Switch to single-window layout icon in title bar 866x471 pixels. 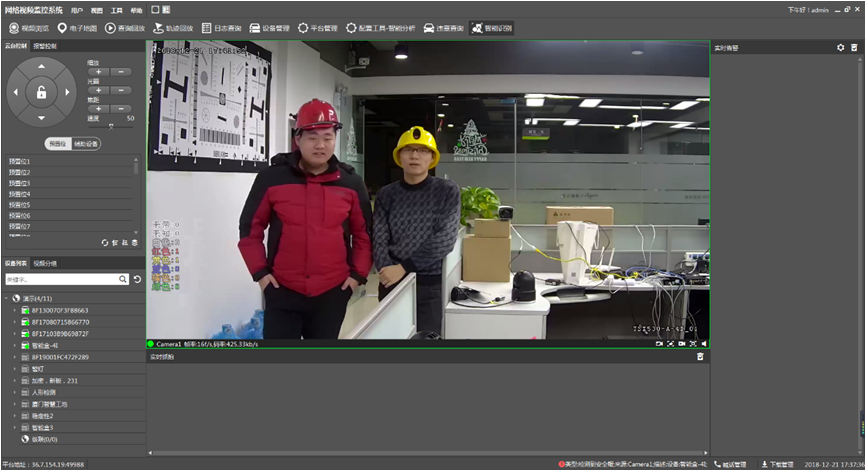point(155,10)
